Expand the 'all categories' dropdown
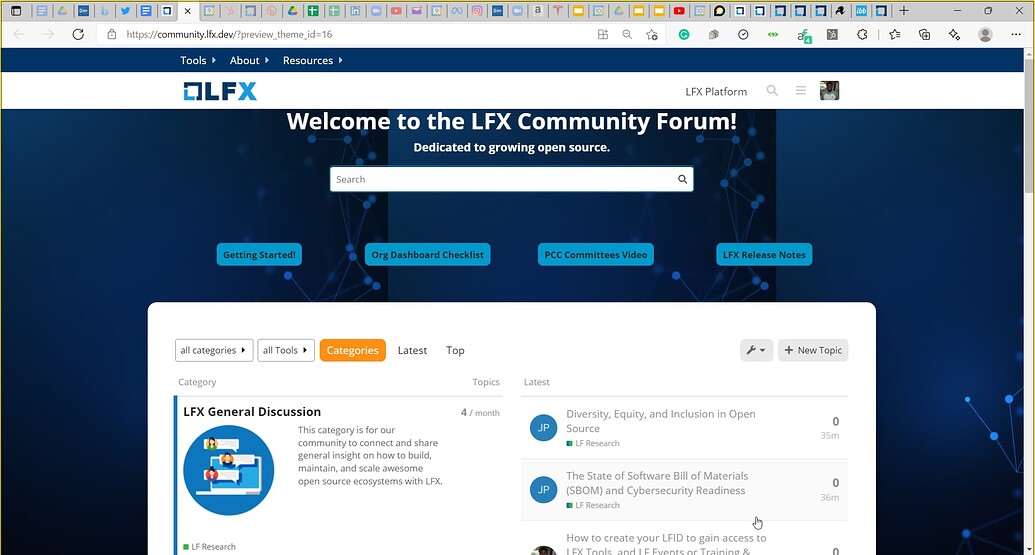The height and width of the screenshot is (555, 1035). click(214, 350)
